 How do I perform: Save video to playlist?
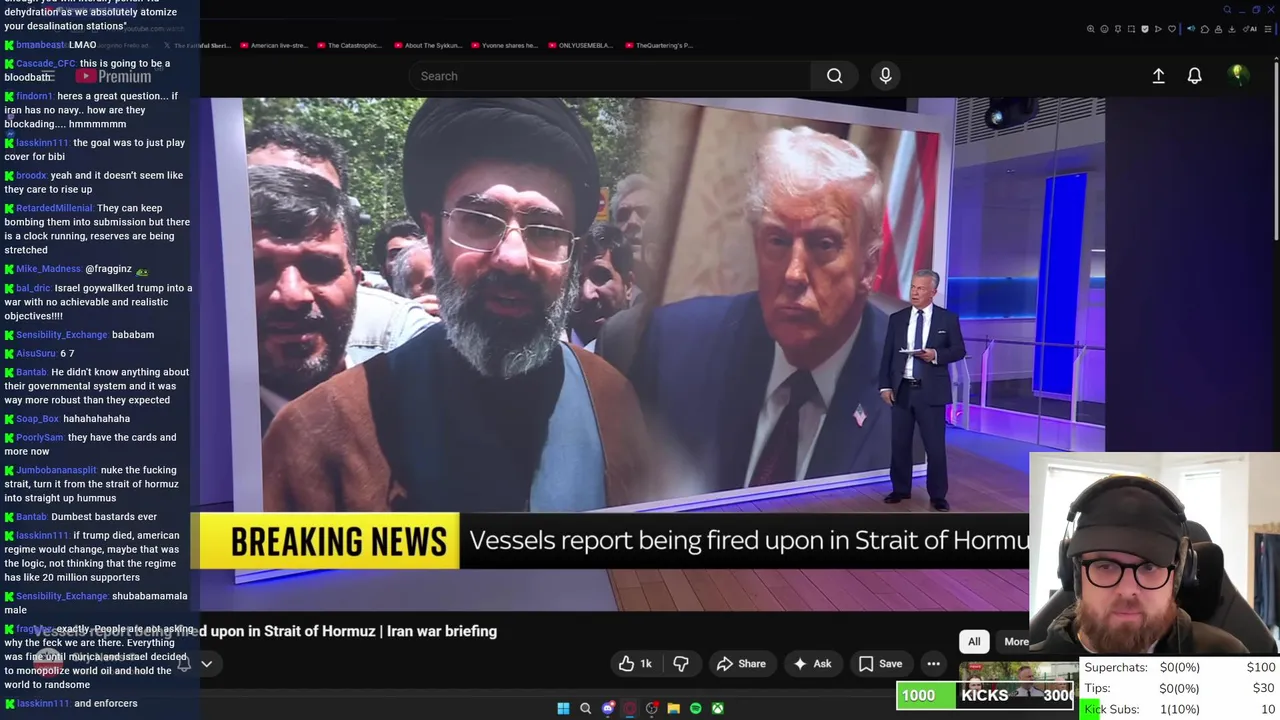click(x=880, y=664)
